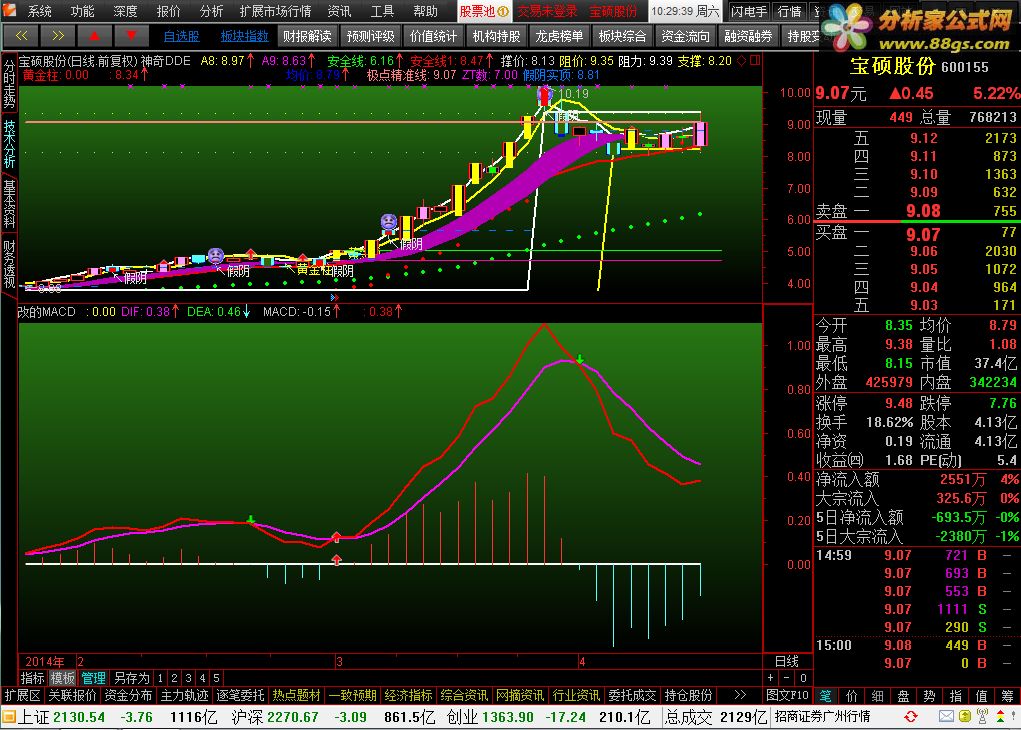Image resolution: width=1021 pixels, height=730 pixels.
Task: Click the orange icon beside 上证 in status bar
Action: (x=8, y=718)
